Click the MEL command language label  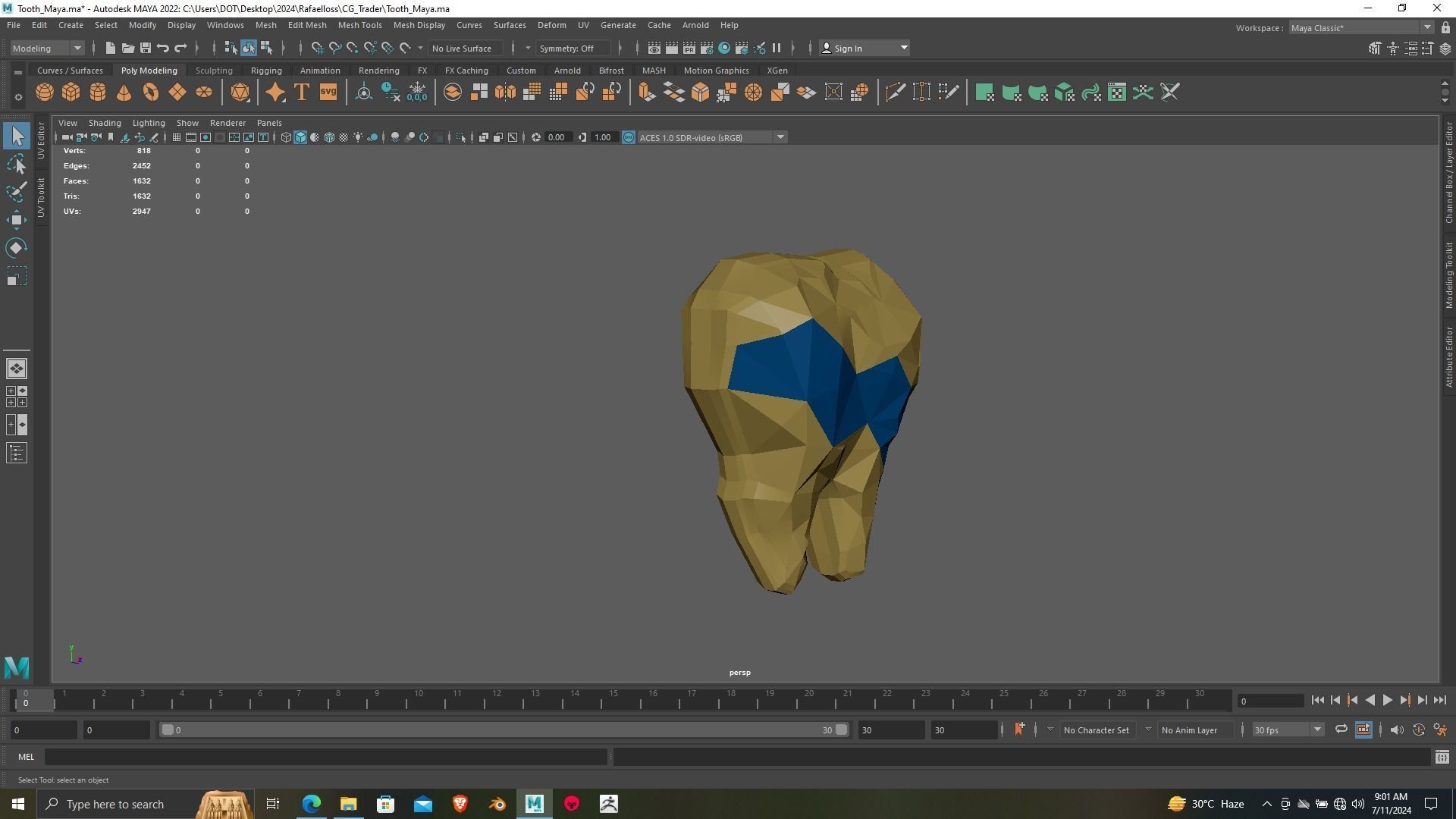pos(26,757)
